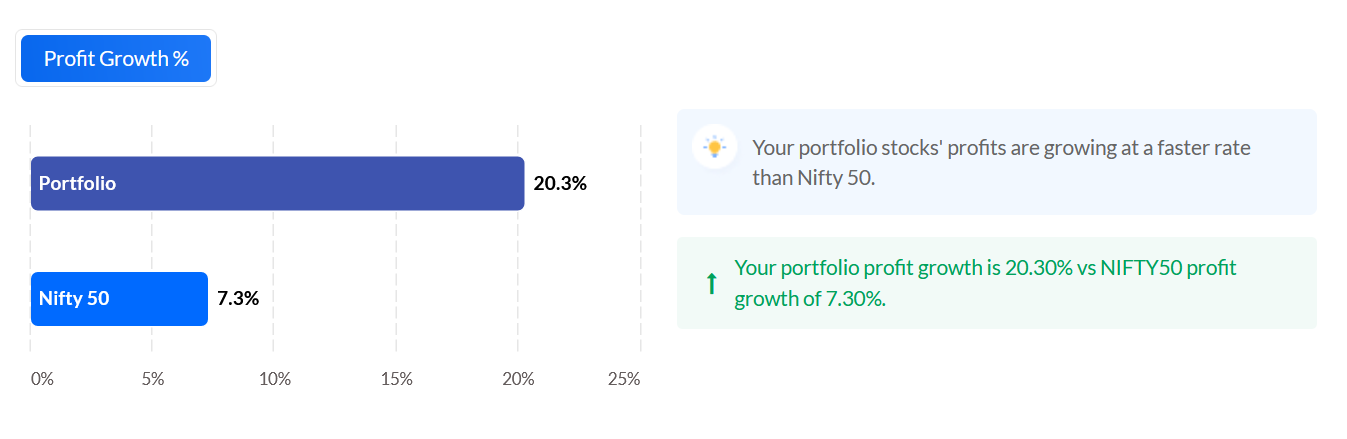
Task: Click the 20% axis tick label
Action: [518, 380]
